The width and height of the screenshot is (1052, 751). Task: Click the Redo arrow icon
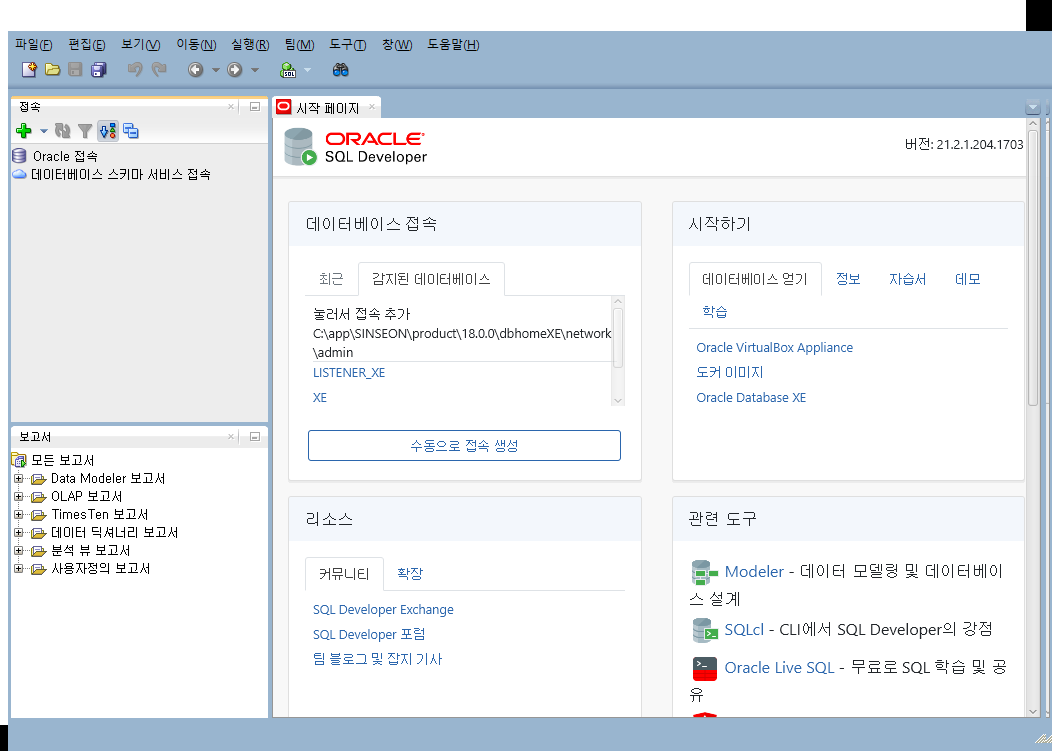click(159, 69)
